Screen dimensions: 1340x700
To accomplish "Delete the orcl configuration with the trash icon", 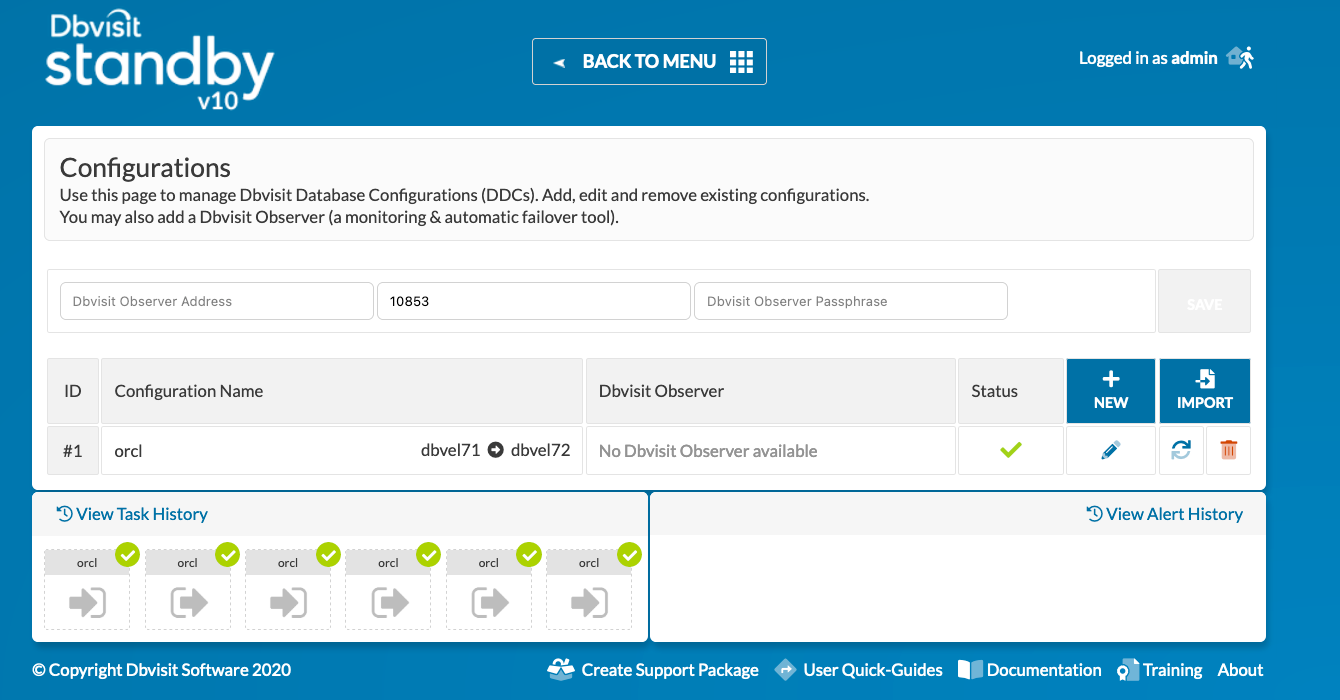I will [1228, 451].
